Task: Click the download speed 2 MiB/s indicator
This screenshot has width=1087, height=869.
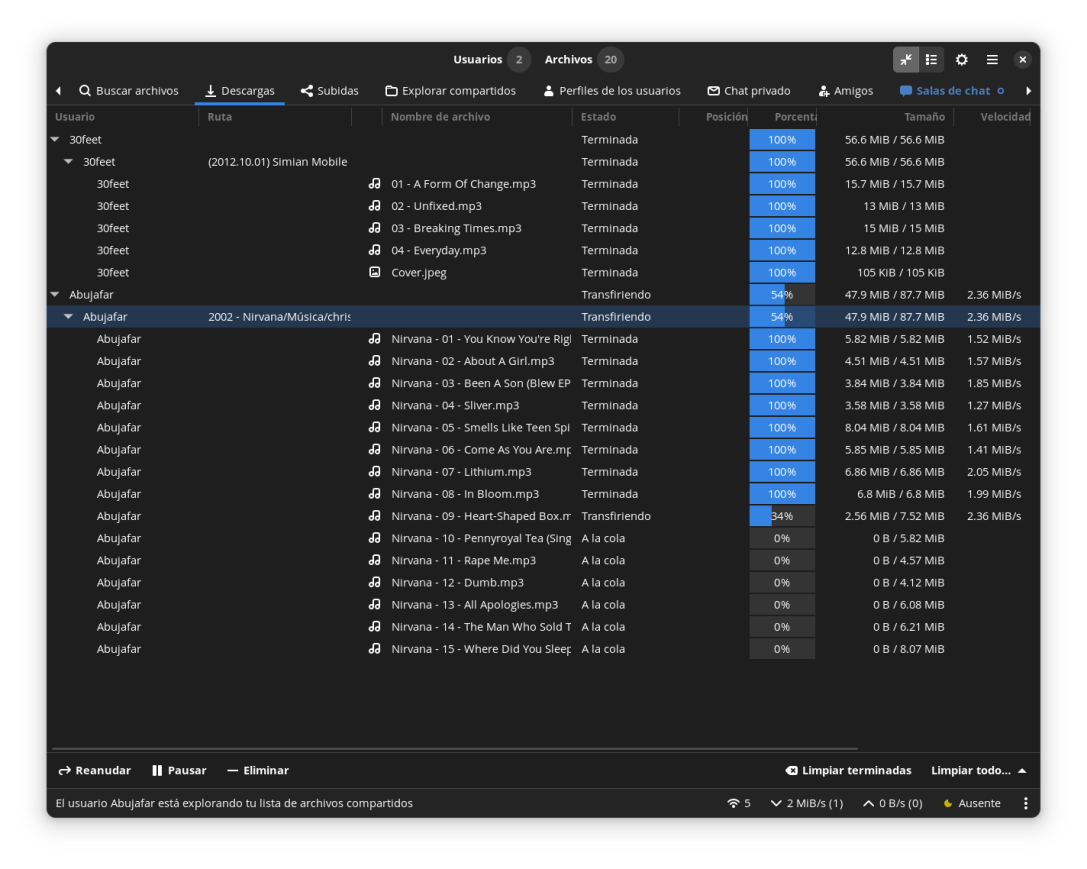Action: point(807,803)
